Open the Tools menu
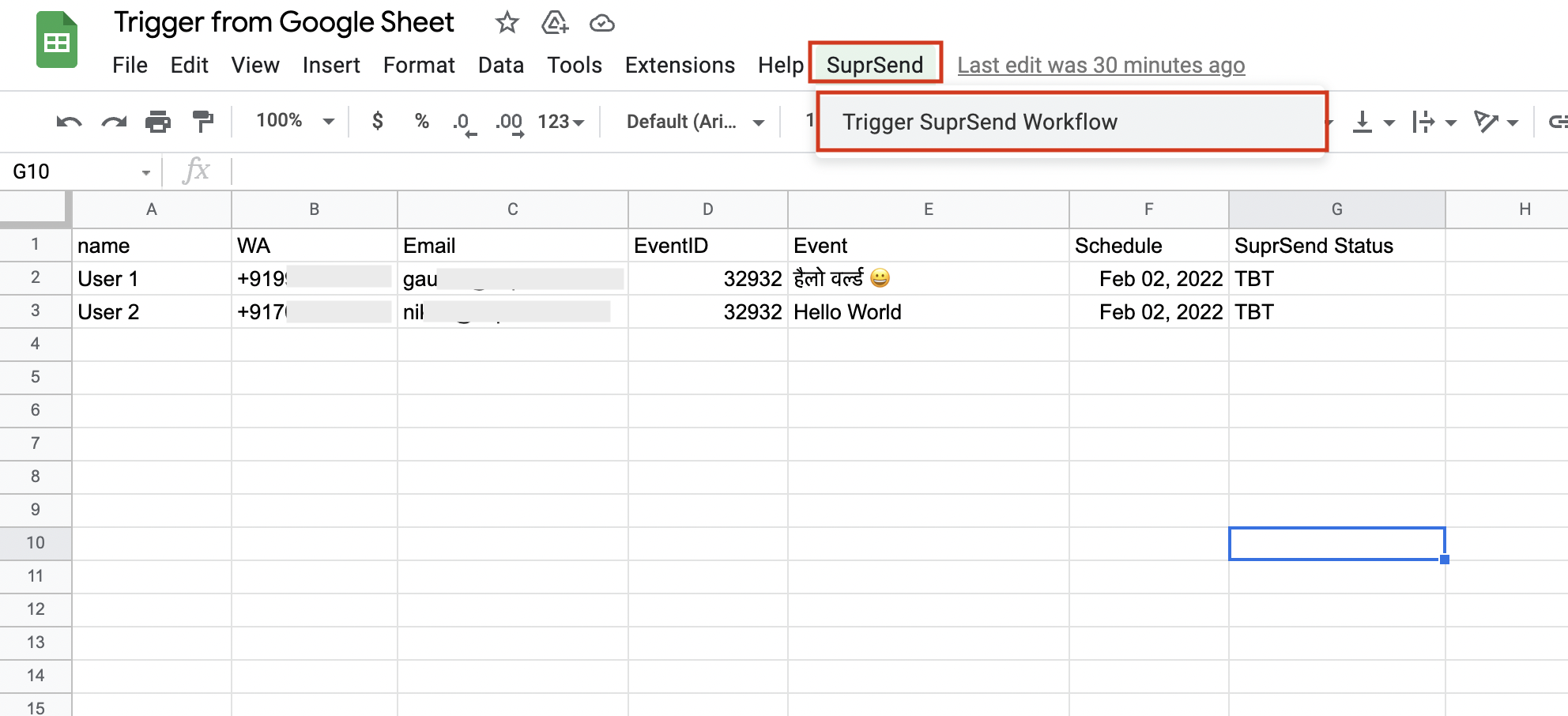 point(575,65)
